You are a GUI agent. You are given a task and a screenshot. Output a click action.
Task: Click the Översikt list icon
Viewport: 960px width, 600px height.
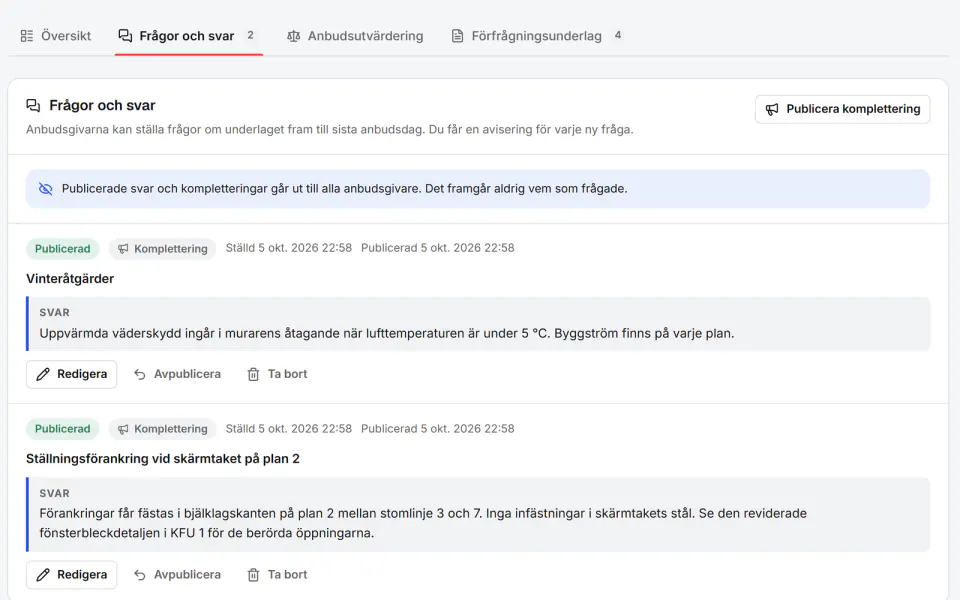[x=27, y=36]
